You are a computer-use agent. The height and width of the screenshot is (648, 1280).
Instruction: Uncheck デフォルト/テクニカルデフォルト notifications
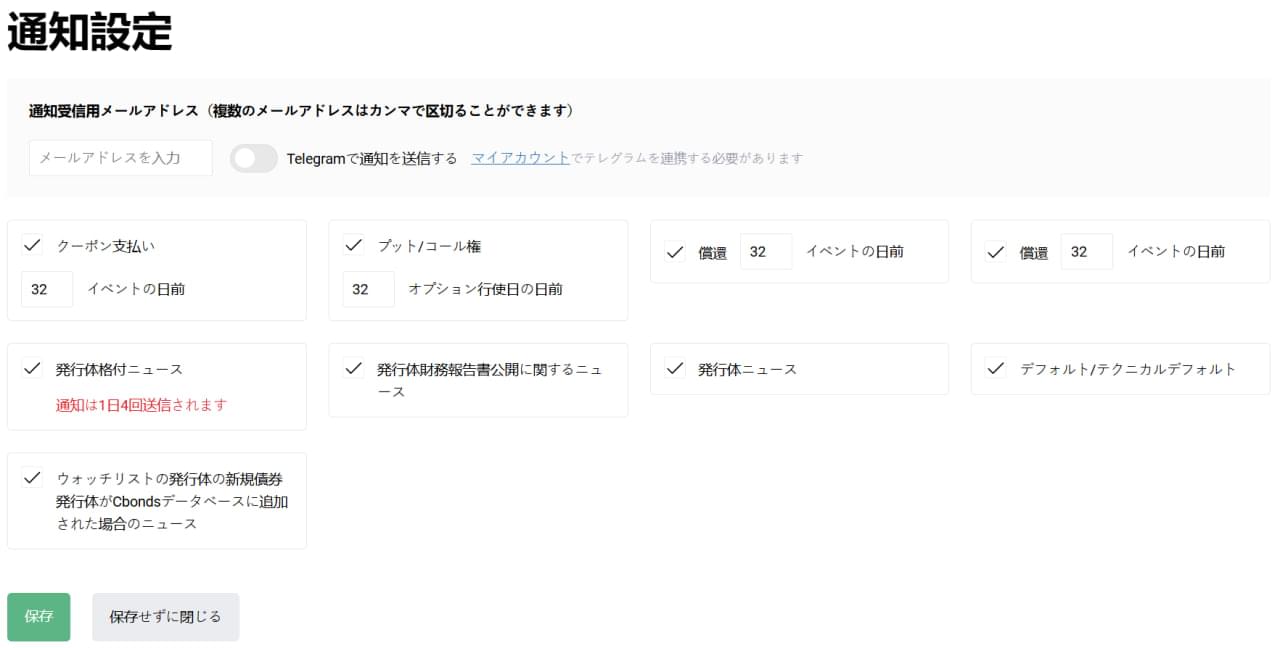point(994,368)
